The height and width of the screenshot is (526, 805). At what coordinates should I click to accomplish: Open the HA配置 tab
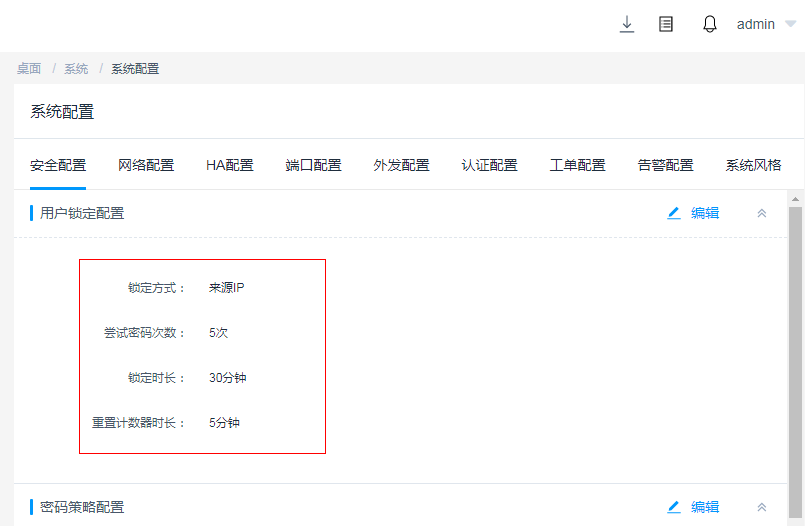click(229, 165)
